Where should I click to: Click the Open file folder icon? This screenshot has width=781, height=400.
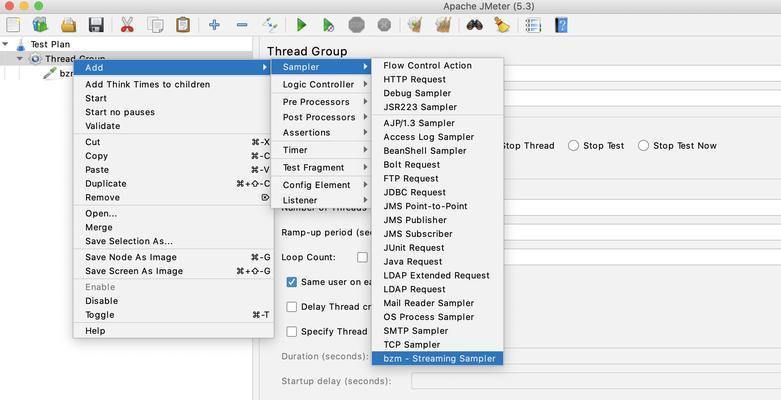click(x=68, y=24)
